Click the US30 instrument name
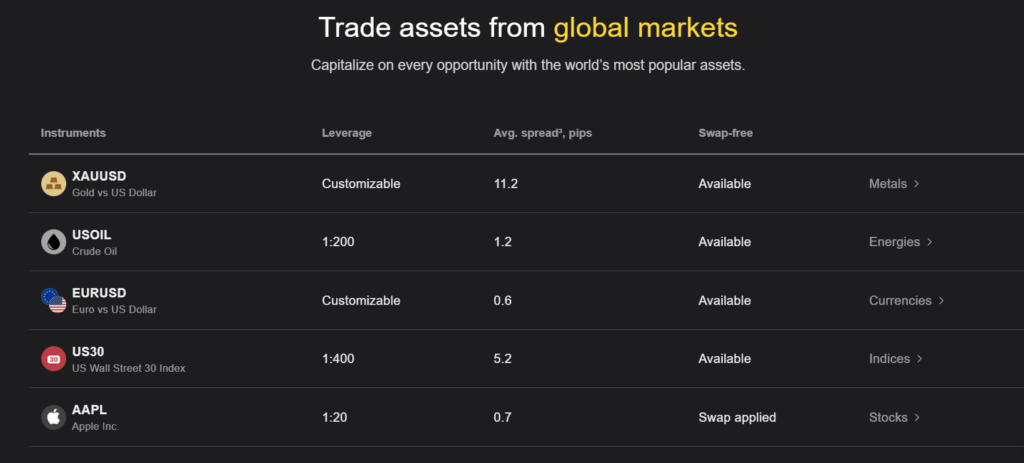Image resolution: width=1024 pixels, height=463 pixels. (88, 351)
